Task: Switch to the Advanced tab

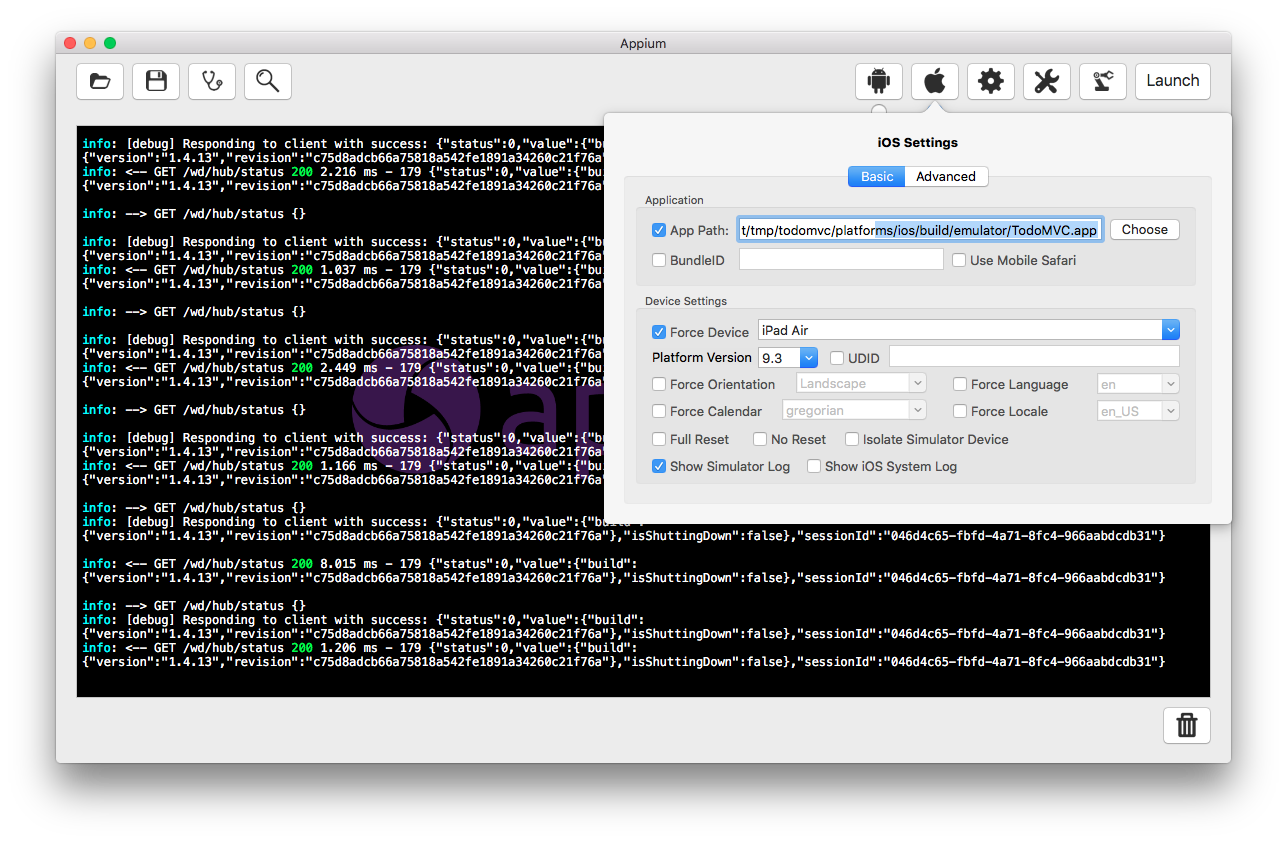Action: pyautogui.click(x=945, y=176)
